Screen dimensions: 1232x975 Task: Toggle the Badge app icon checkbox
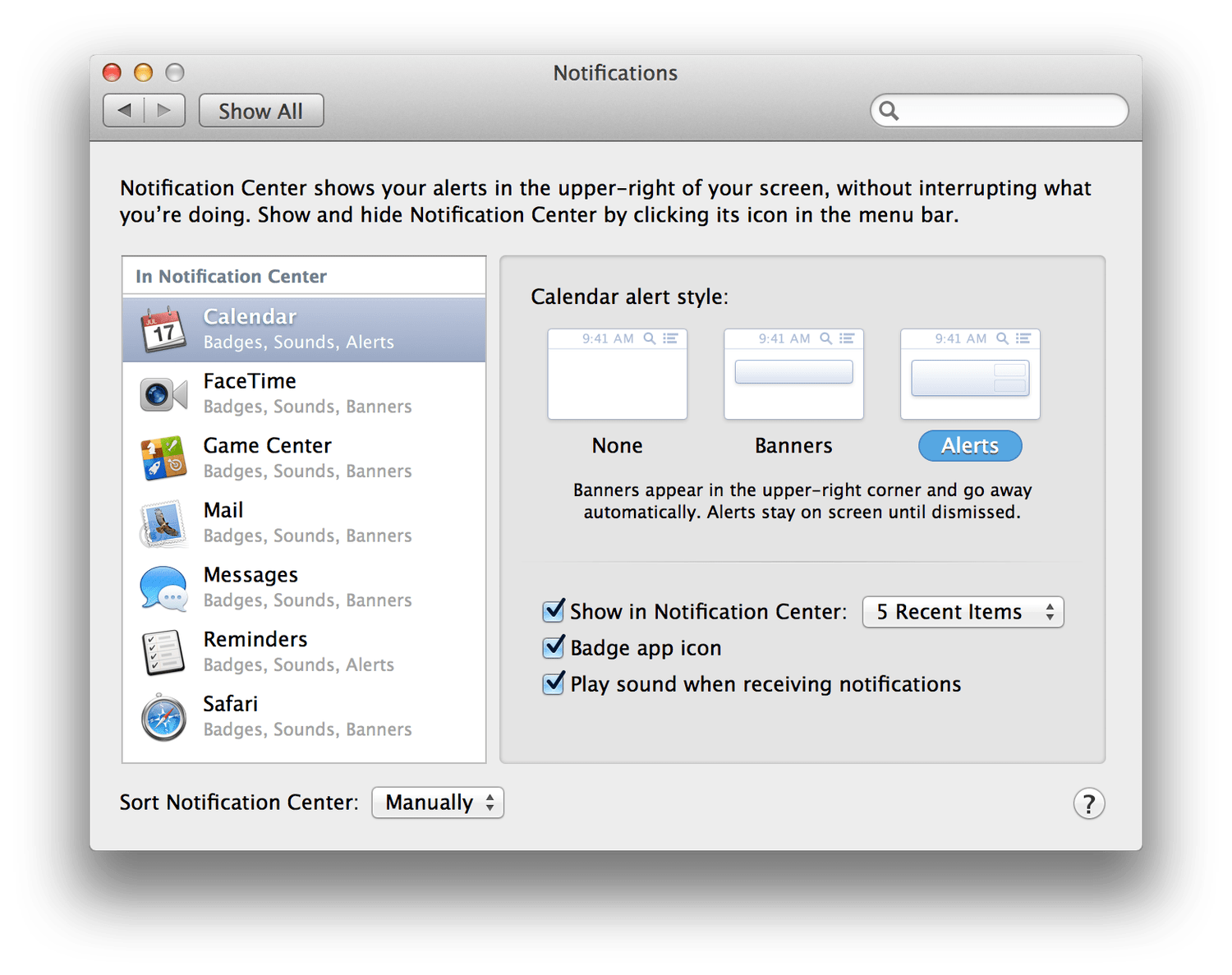[554, 647]
